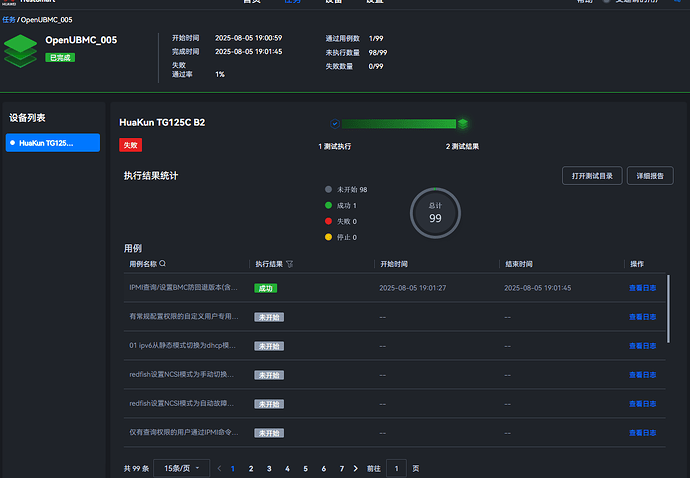Image resolution: width=690 pixels, height=478 pixels.
Task: Go to previous page with left arrow
Action: [218, 468]
